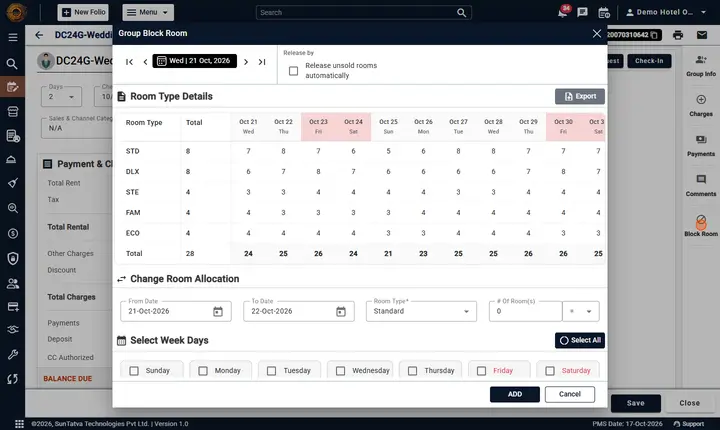Expand the Demo Hotel user dropdown
720x430 pixels.
666,12
